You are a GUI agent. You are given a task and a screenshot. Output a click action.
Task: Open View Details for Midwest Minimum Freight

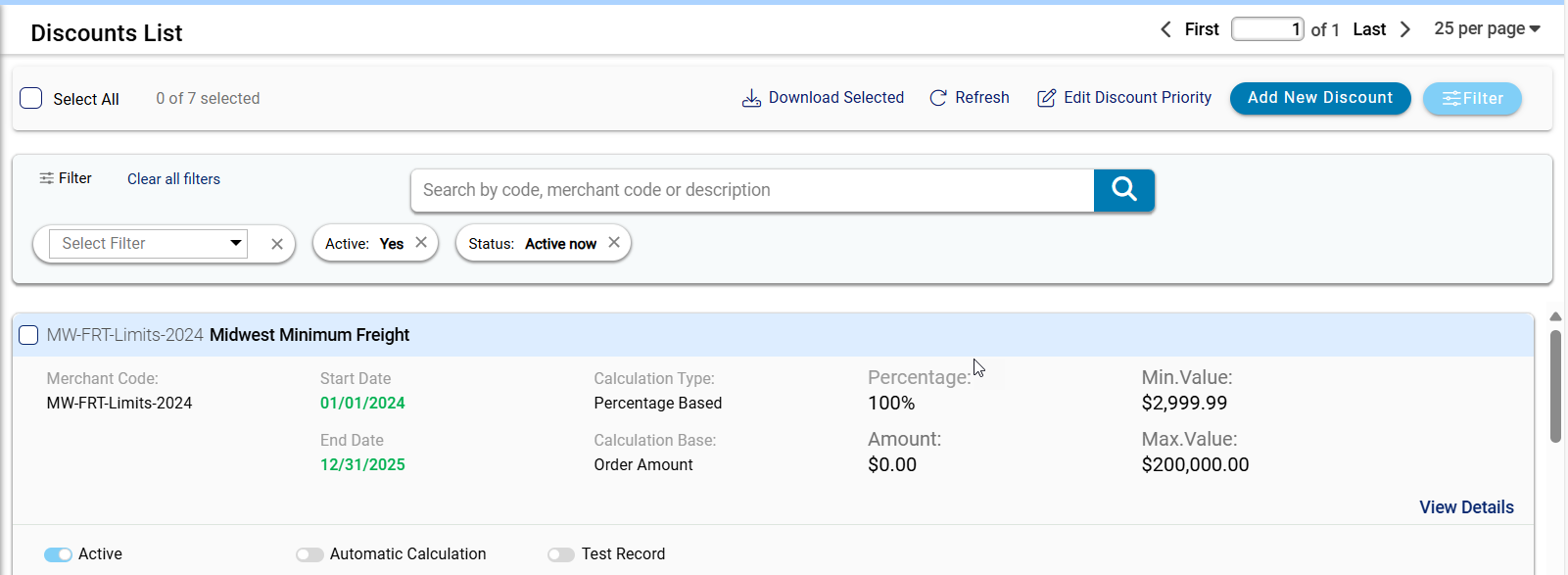[1466, 507]
